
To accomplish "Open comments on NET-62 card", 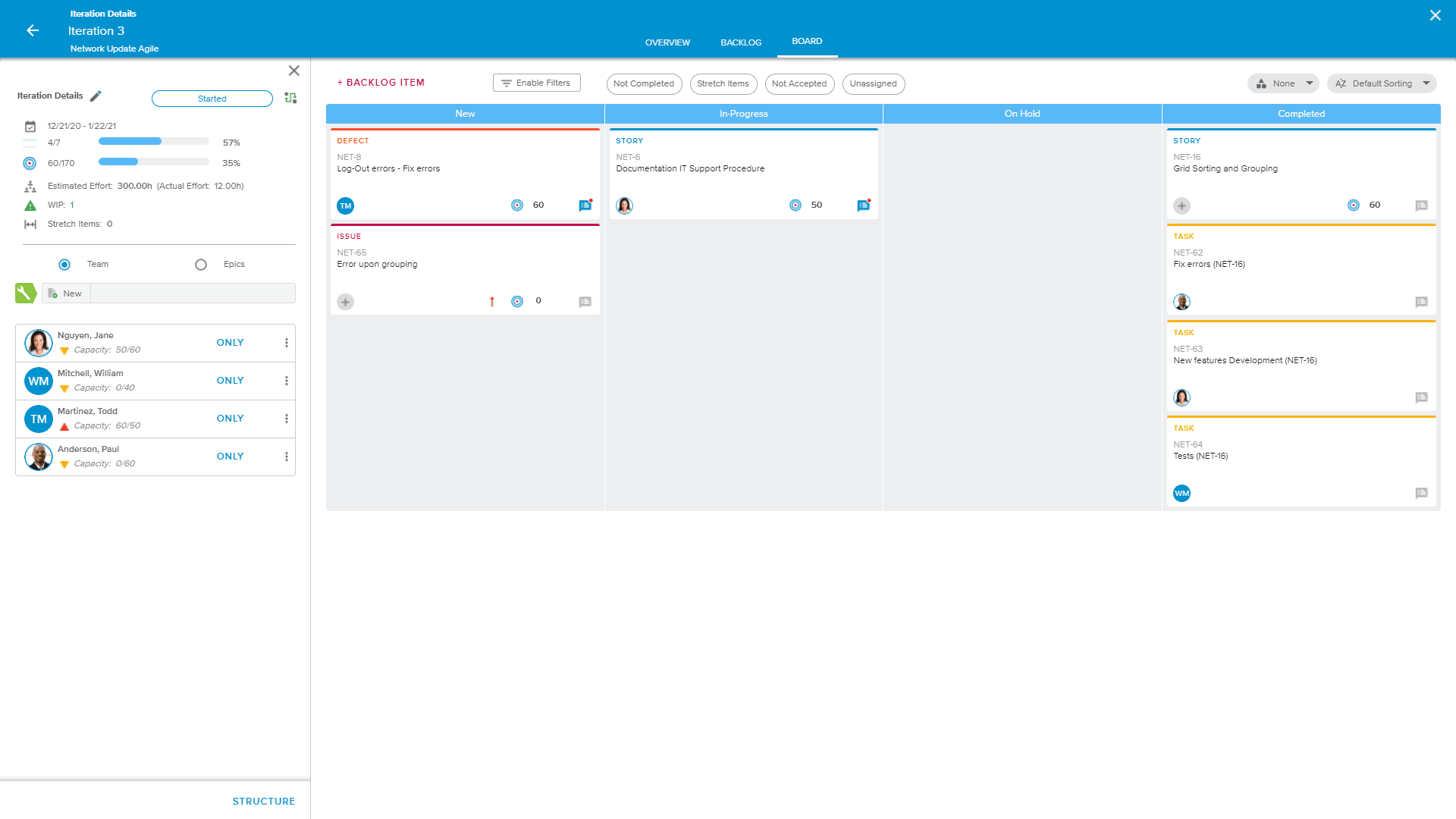I will (1422, 302).
